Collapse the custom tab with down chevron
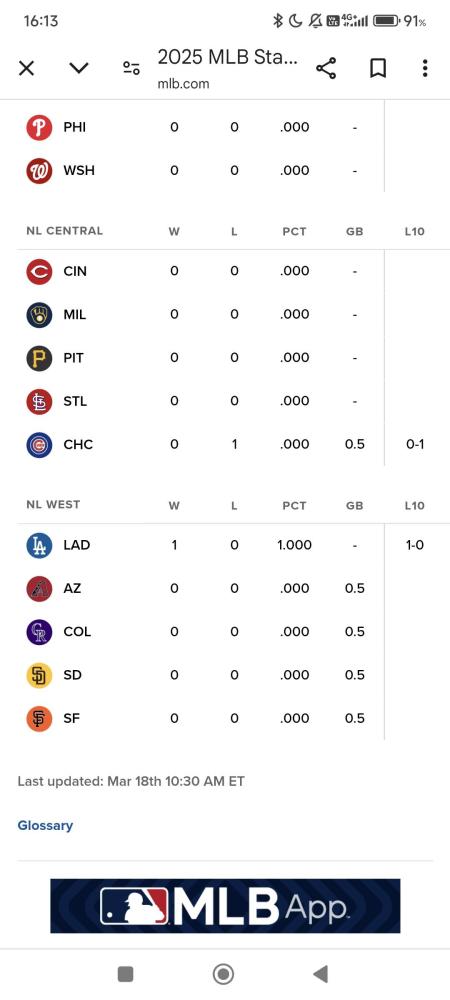 pyautogui.click(x=79, y=68)
